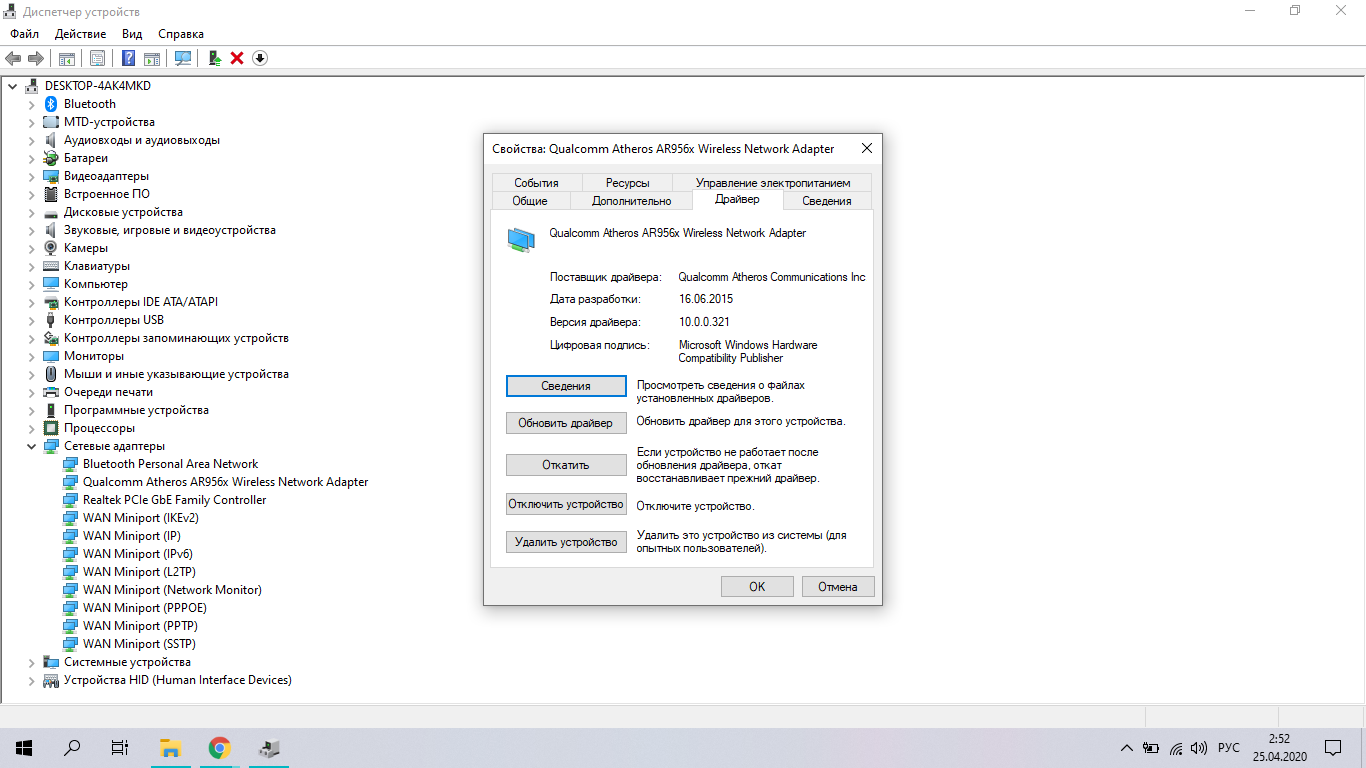Click show/hide console tree toolbar icon
Screen dimensions: 1366x768
[67, 58]
